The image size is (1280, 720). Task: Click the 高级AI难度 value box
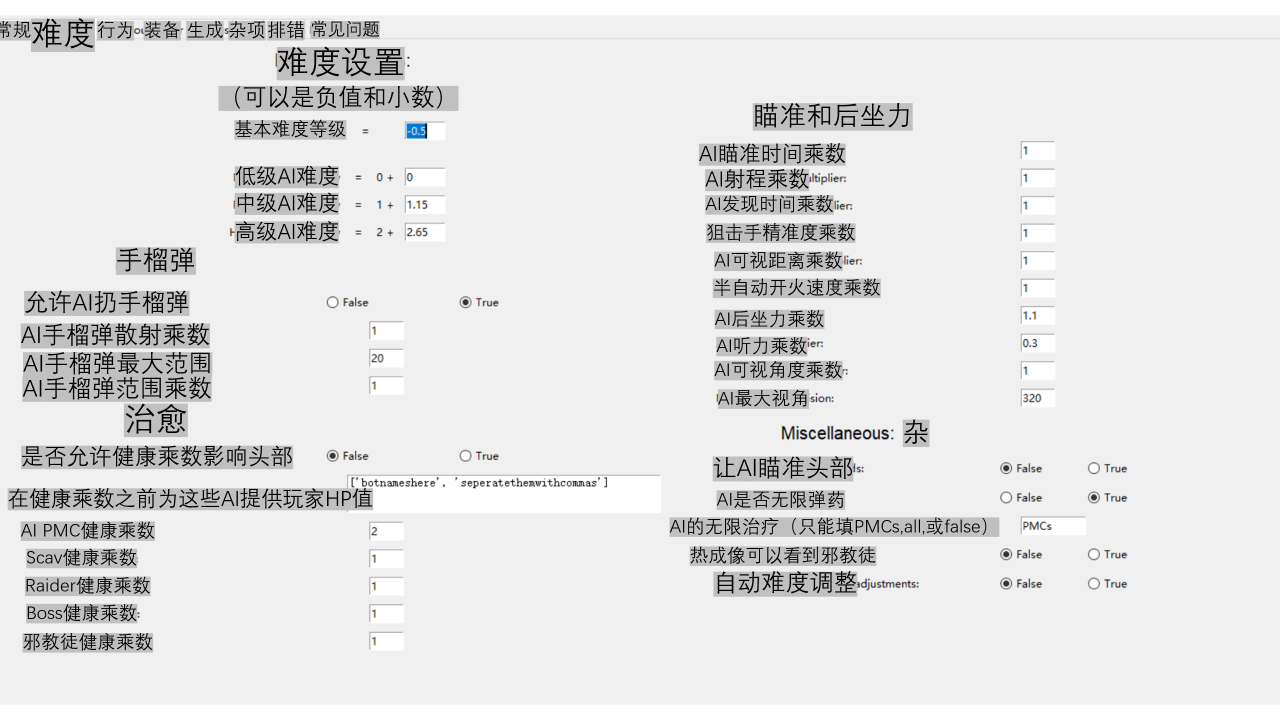pos(424,232)
